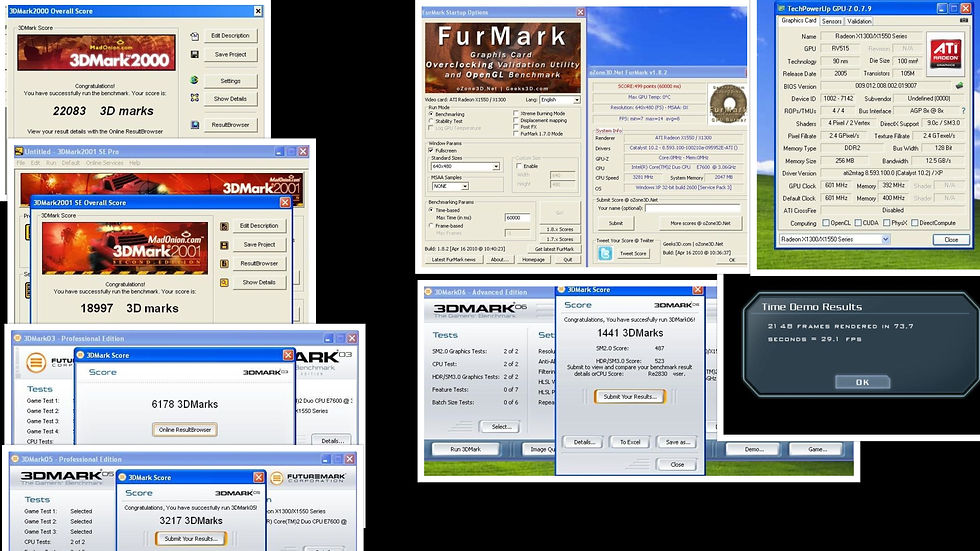980x551 pixels.
Task: Click the Twitter bird icon in FurMark
Action: (604, 253)
